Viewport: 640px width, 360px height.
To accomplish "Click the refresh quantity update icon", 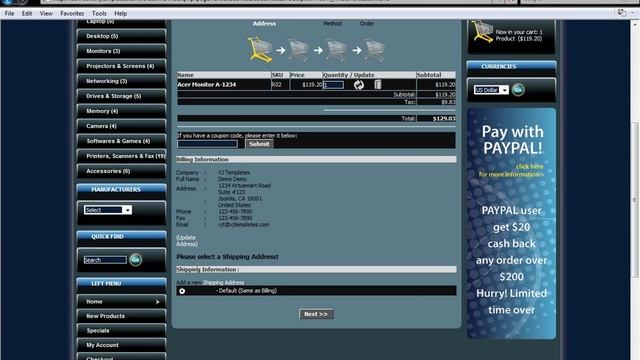I will click(359, 84).
